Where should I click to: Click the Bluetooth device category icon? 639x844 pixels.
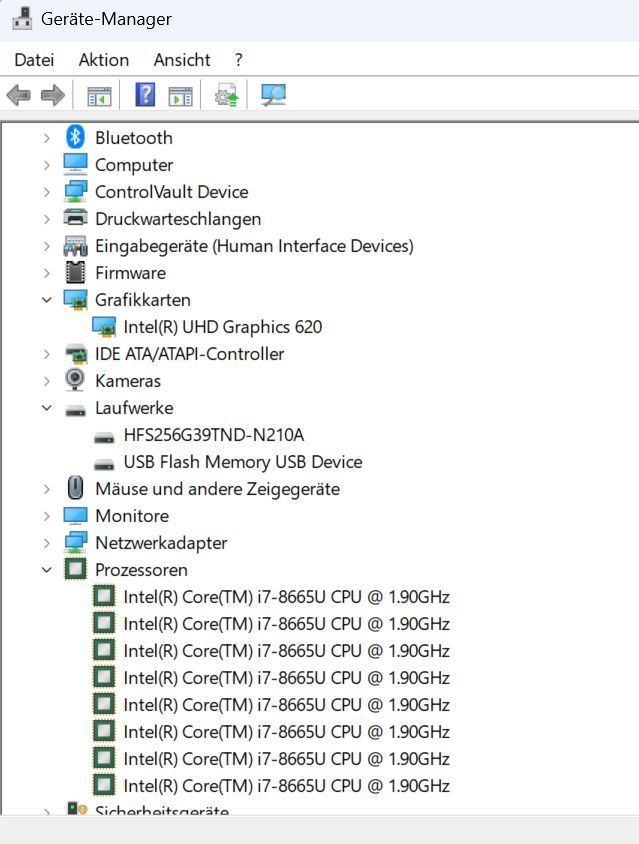[76, 138]
